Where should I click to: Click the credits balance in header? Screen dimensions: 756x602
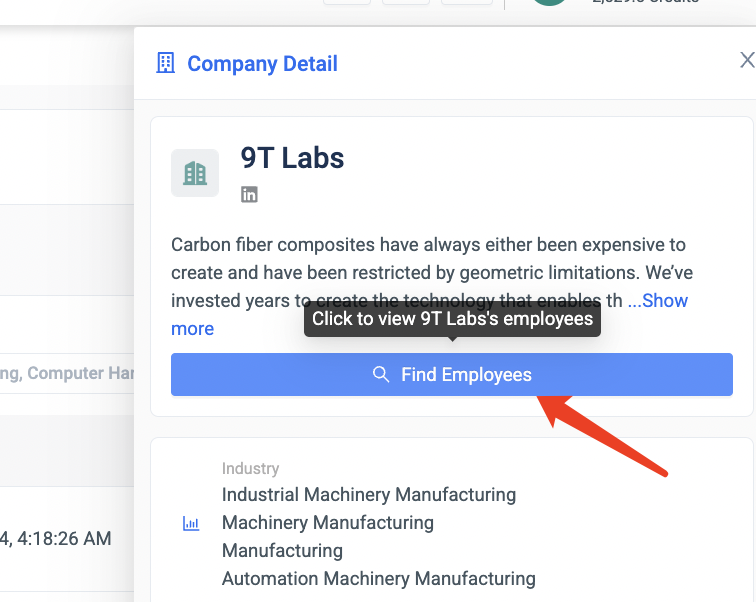(x=645, y=2)
